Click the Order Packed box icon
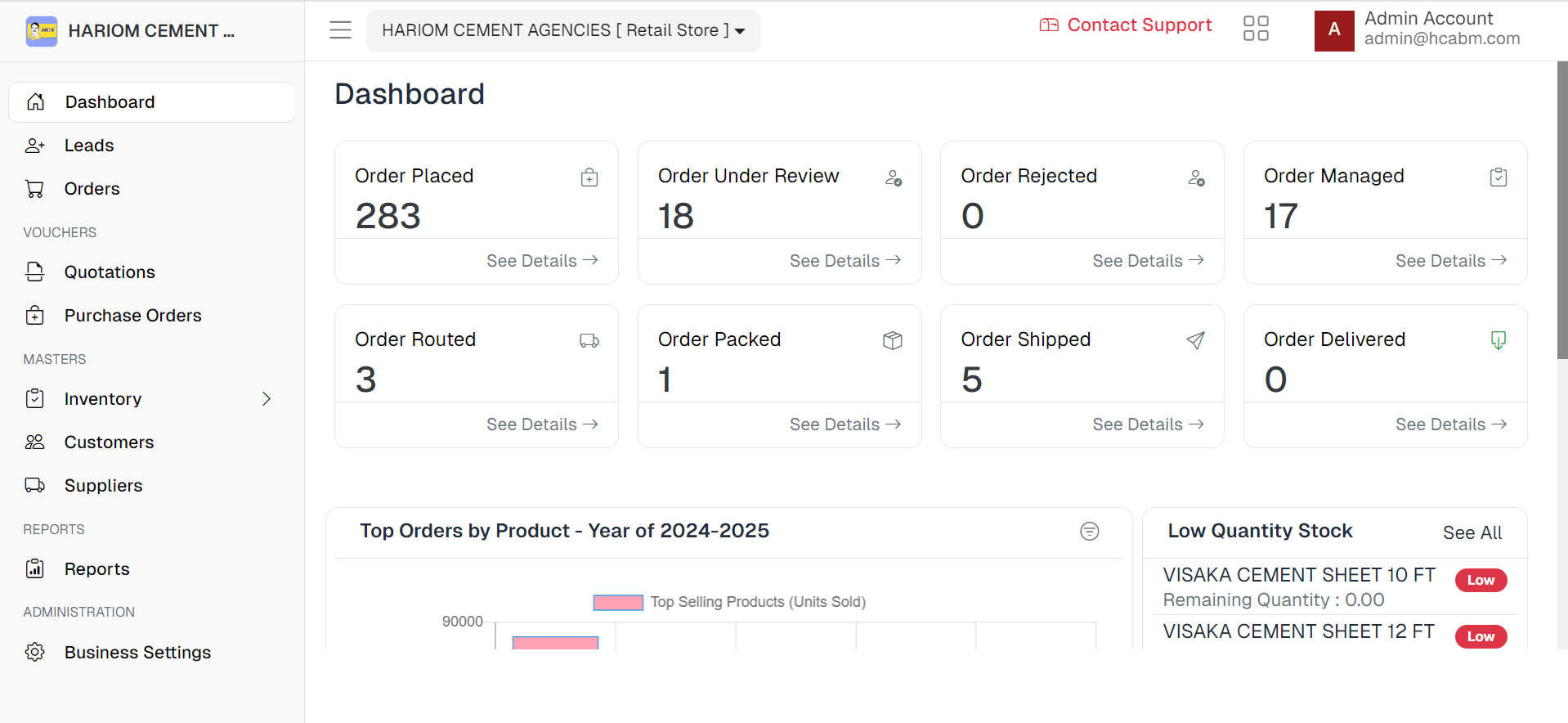This screenshot has height=723, width=1568. pyautogui.click(x=893, y=340)
